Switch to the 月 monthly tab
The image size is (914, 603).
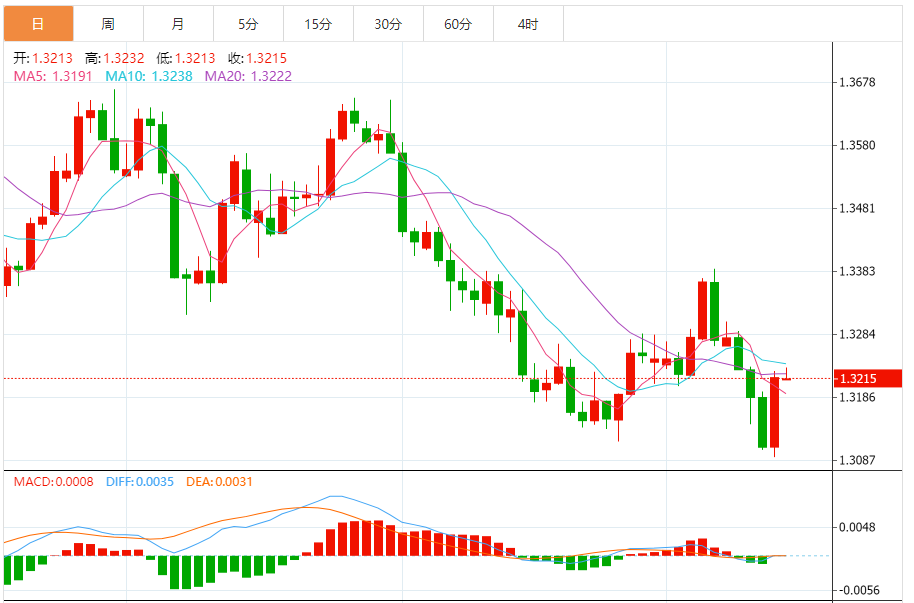pyautogui.click(x=178, y=24)
